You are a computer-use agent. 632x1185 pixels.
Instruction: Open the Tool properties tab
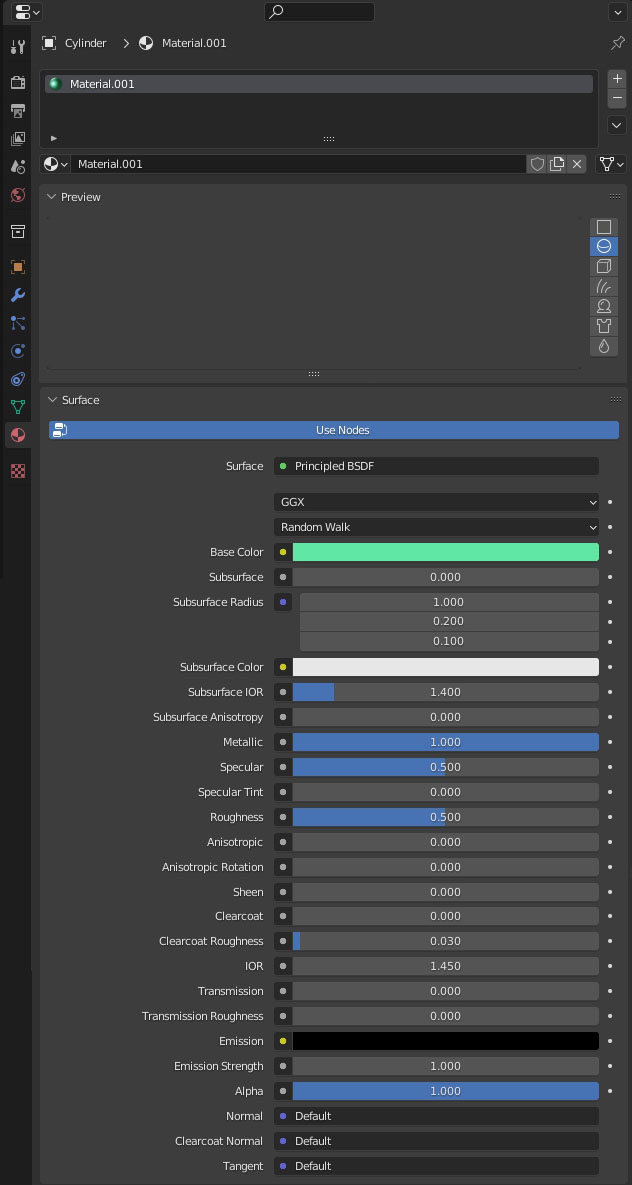(18, 47)
